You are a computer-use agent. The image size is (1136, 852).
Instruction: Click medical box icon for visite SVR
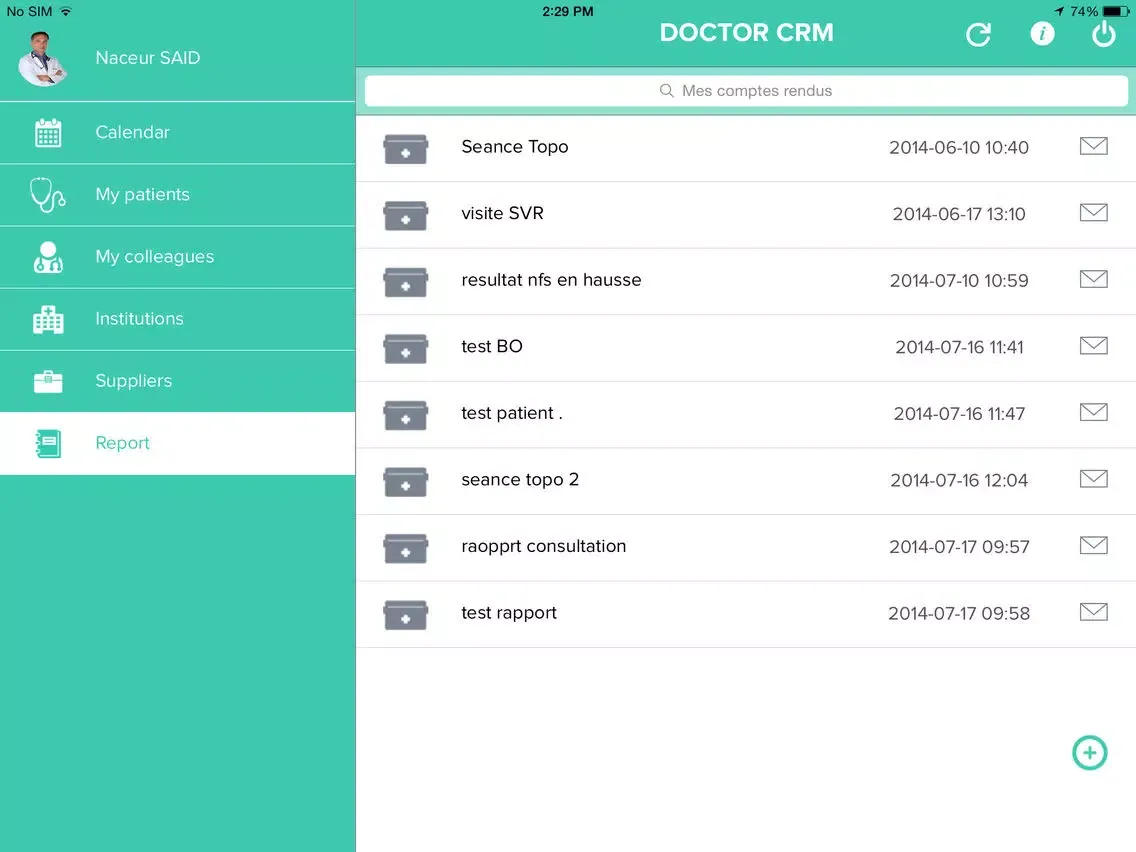pos(405,216)
